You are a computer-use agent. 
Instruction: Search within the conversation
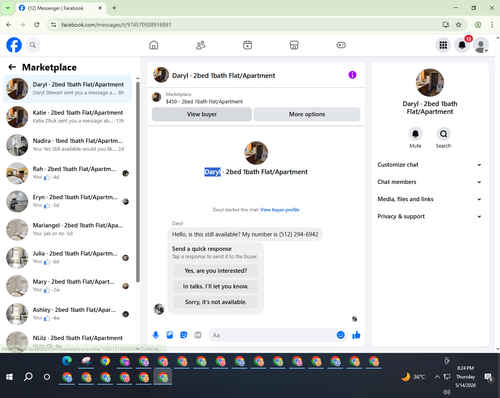pyautogui.click(x=443, y=134)
